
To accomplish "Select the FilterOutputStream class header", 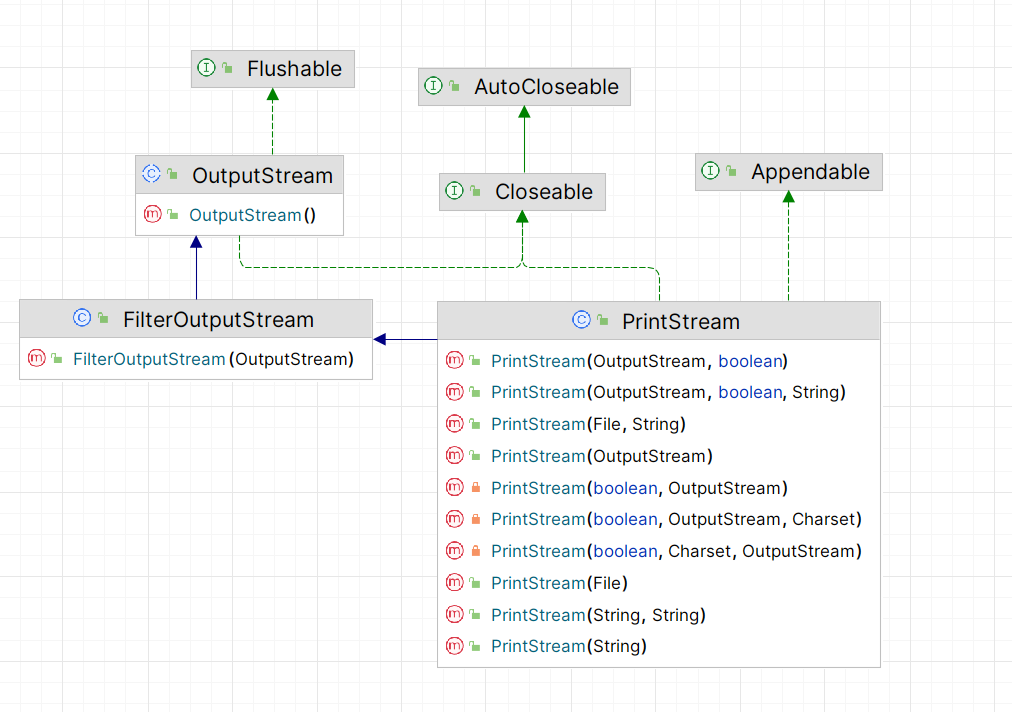I will (x=196, y=319).
